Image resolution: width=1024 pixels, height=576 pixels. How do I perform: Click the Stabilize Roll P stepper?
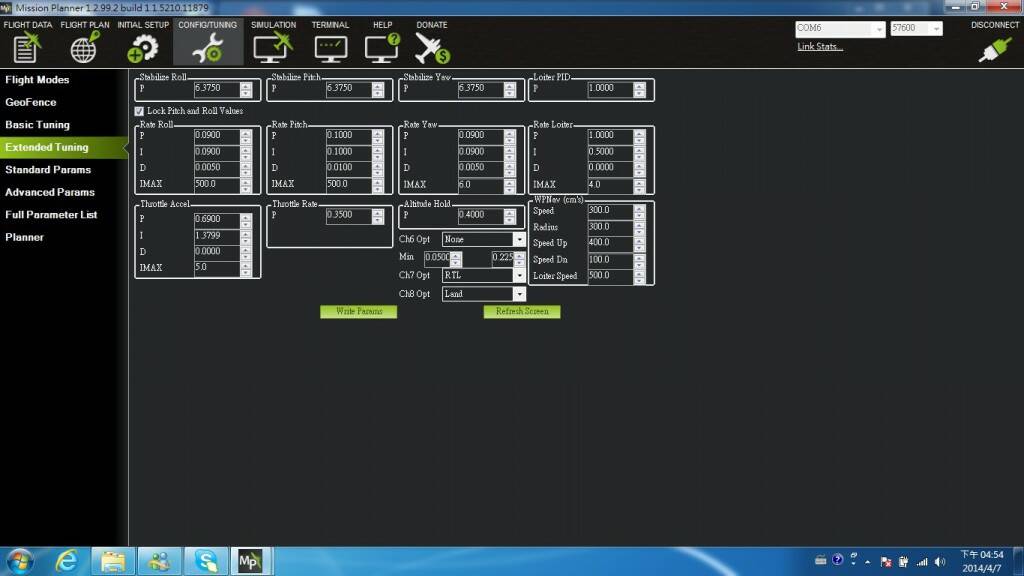click(x=246, y=89)
